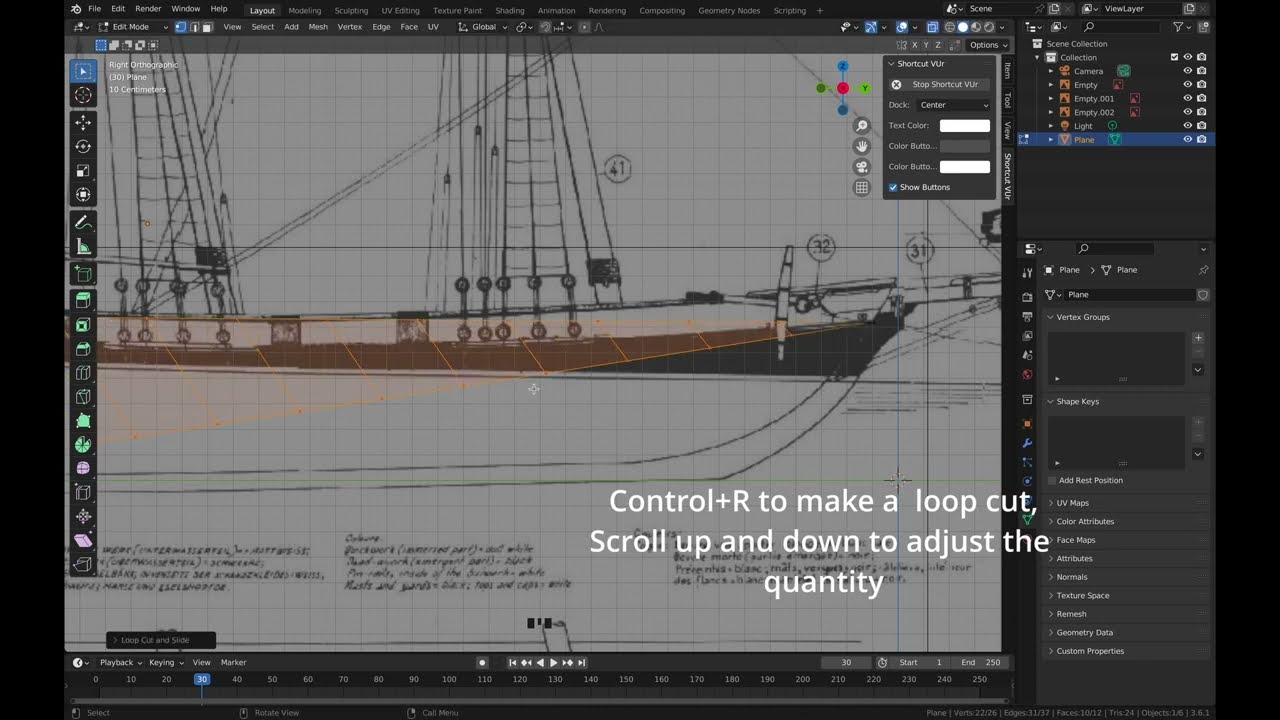Toggle Add Rest Position checkbox
The width and height of the screenshot is (1280, 720).
click(1052, 480)
